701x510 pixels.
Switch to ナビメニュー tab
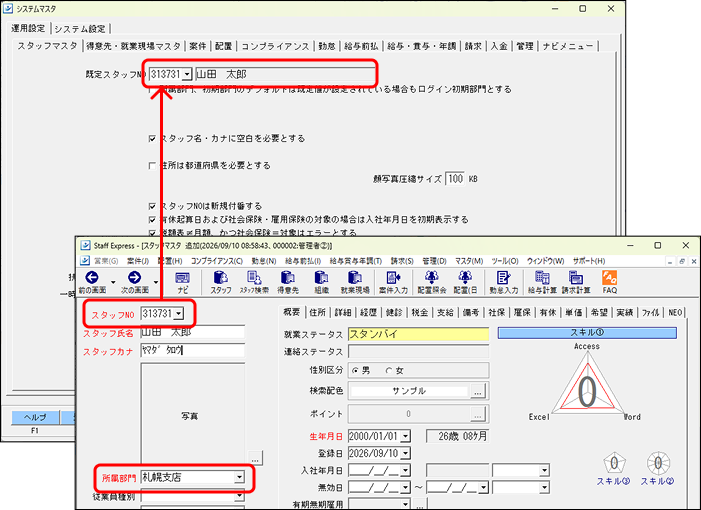pyautogui.click(x=568, y=46)
